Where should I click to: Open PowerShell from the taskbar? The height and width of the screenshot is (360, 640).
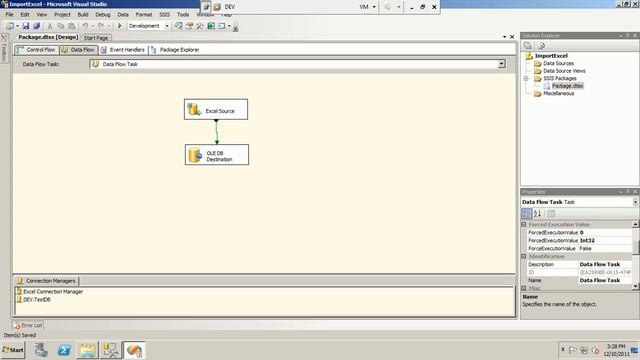[64, 350]
